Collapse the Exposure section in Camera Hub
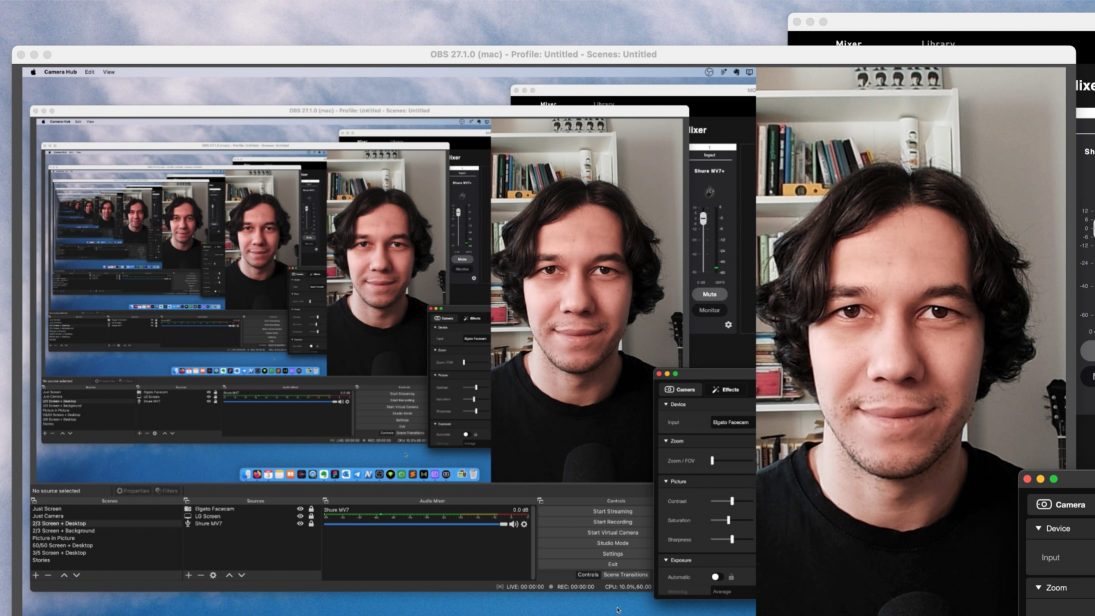Viewport: 1095px width, 616px height. click(666, 560)
